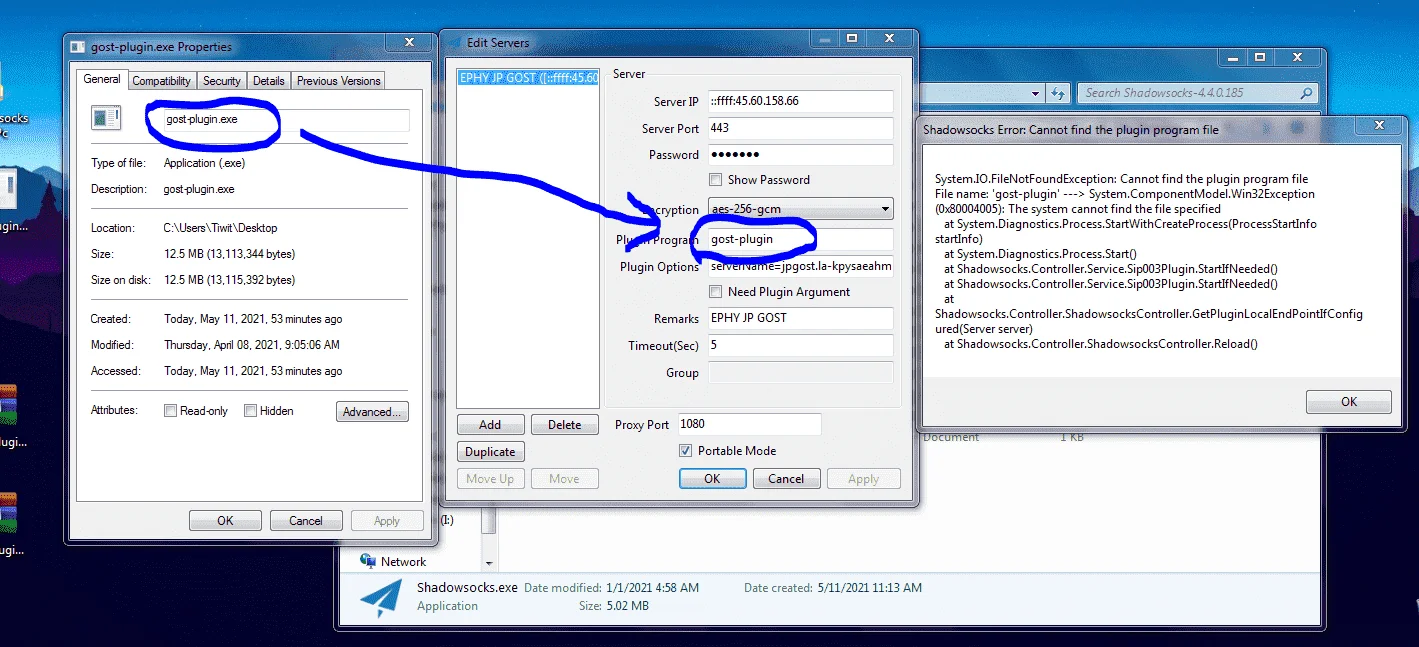Maximize the Edit Servers window
The height and width of the screenshot is (647, 1419).
tap(852, 39)
